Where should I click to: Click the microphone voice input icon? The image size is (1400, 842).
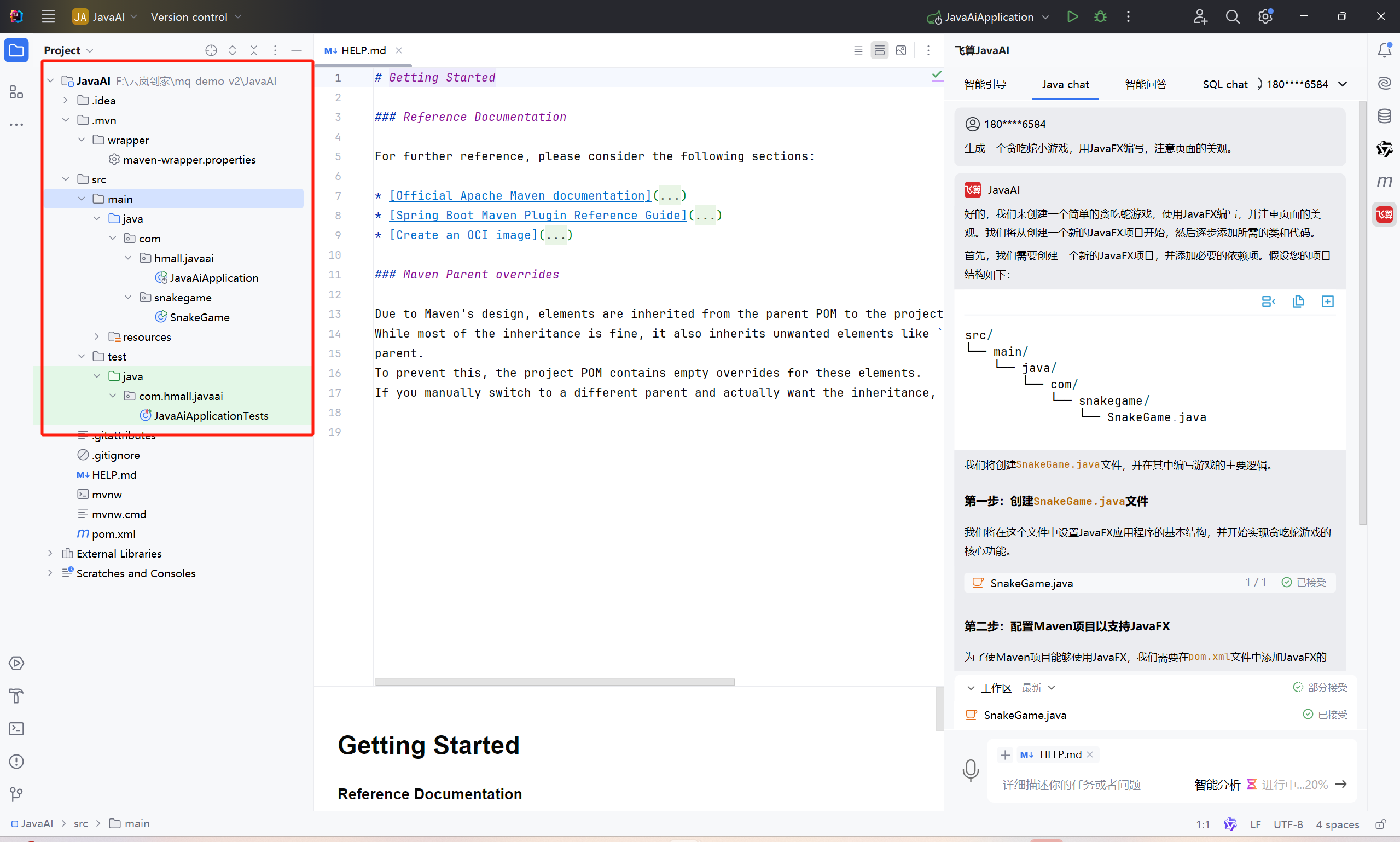click(970, 770)
